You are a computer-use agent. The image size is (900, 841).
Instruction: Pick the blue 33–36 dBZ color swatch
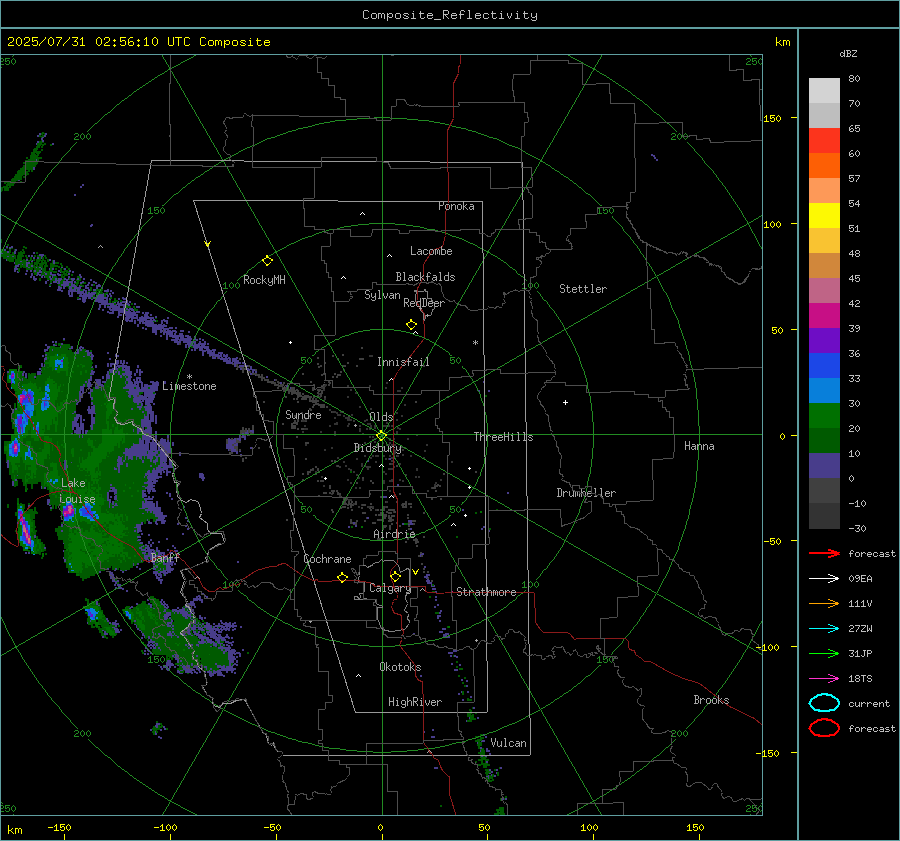click(824, 366)
